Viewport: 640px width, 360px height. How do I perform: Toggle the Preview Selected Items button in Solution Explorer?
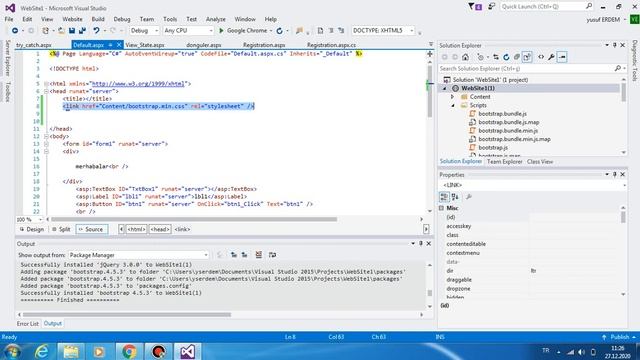(562, 57)
